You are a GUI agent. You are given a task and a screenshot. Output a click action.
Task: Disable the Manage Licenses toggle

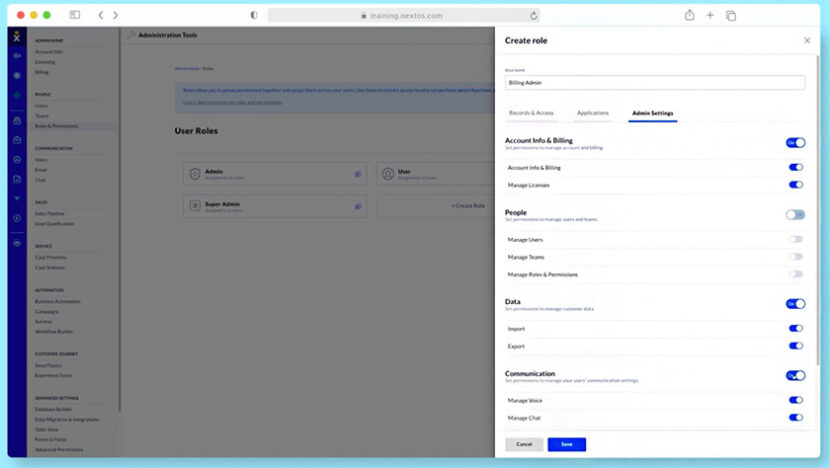pyautogui.click(x=796, y=185)
